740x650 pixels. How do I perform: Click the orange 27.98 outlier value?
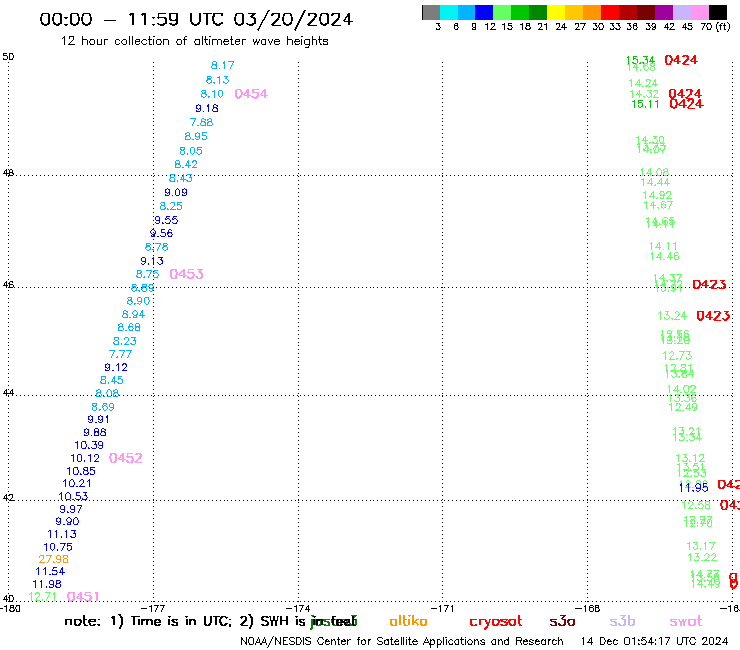pyautogui.click(x=53, y=559)
